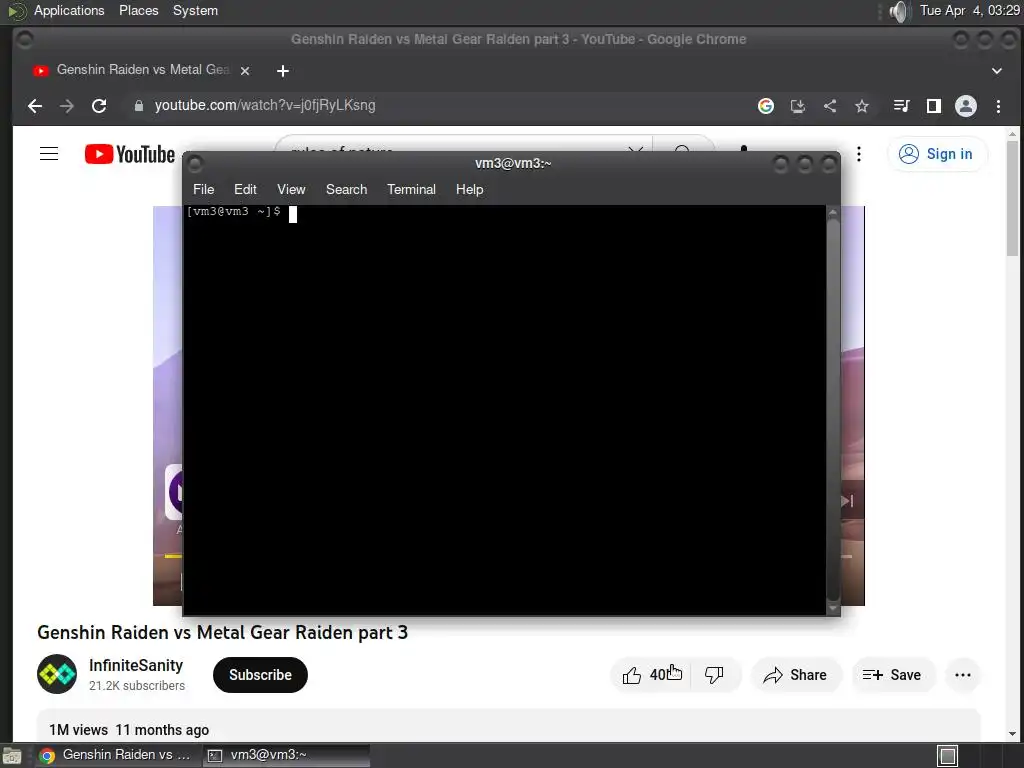The width and height of the screenshot is (1024, 768).
Task: View site info via the padlock icon
Action: 138,106
